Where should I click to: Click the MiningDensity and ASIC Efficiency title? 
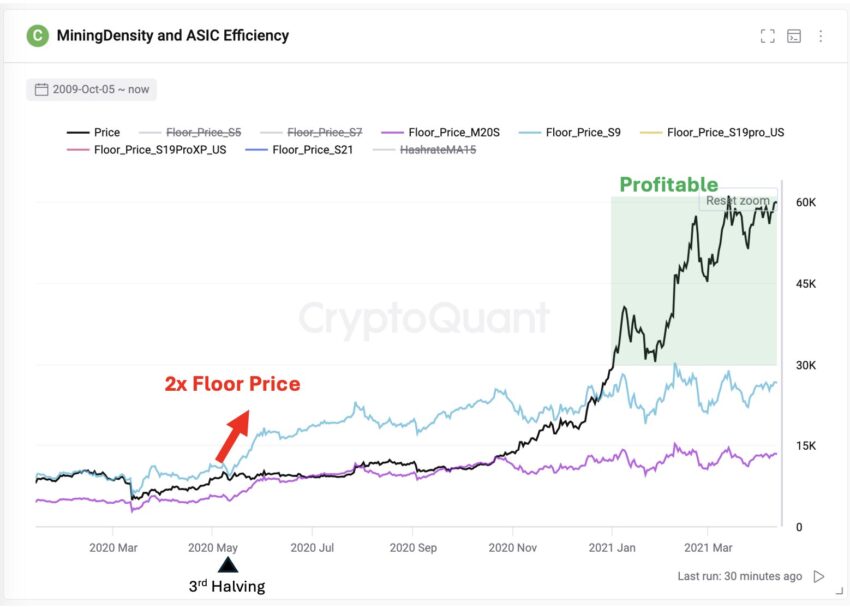(x=173, y=36)
